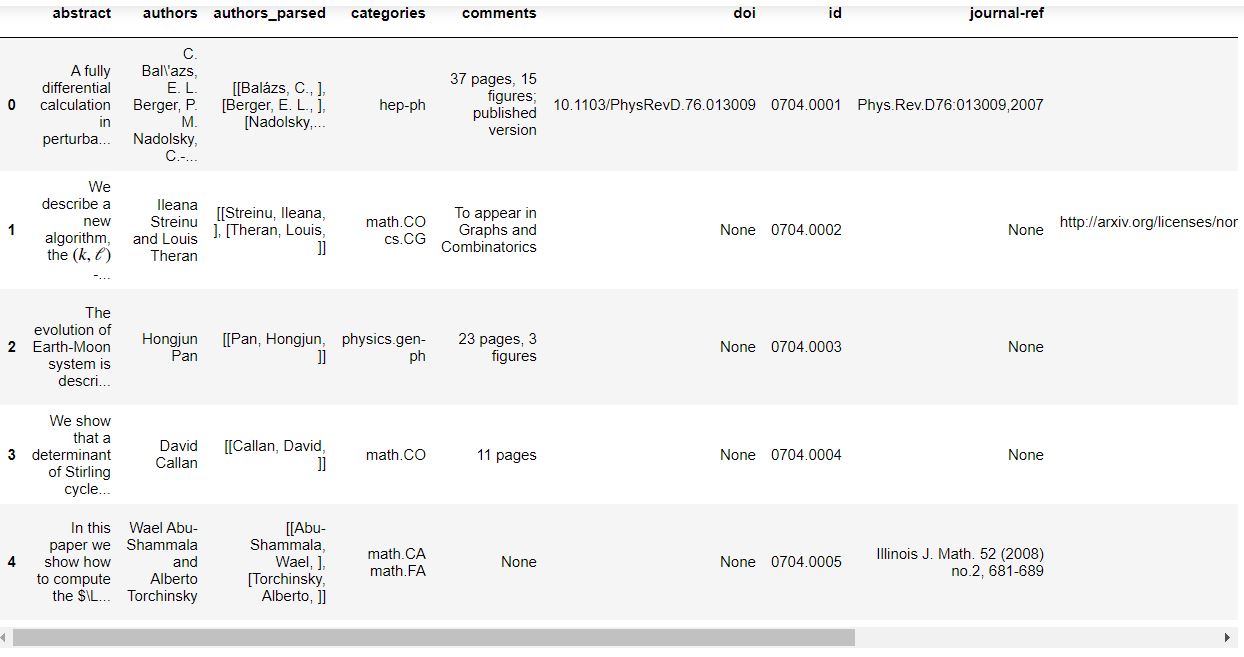The height and width of the screenshot is (657, 1244).
Task: Select the 'Hongjun Pan' authors cell
Action: coord(170,347)
